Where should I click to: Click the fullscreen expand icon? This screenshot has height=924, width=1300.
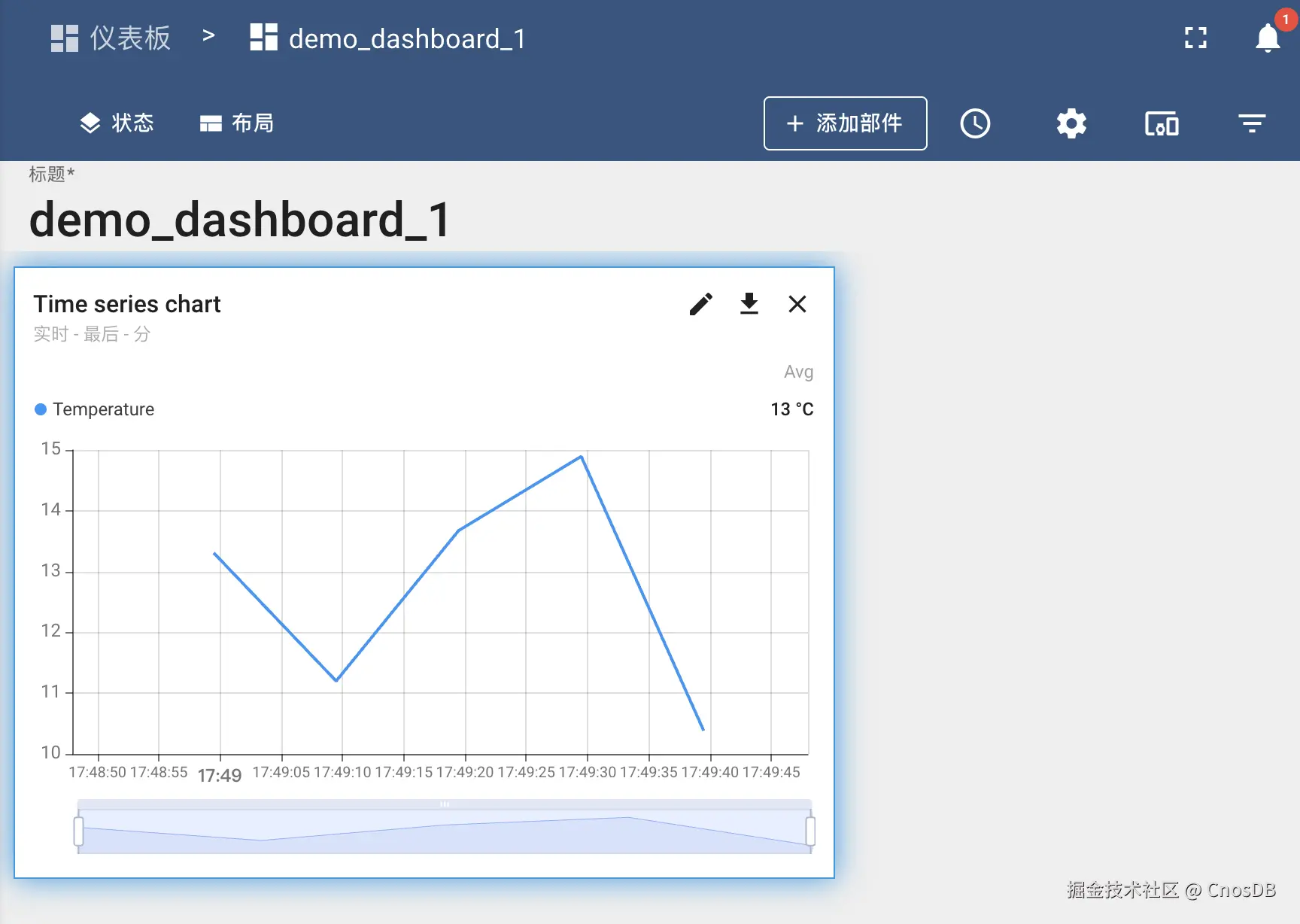click(1195, 38)
